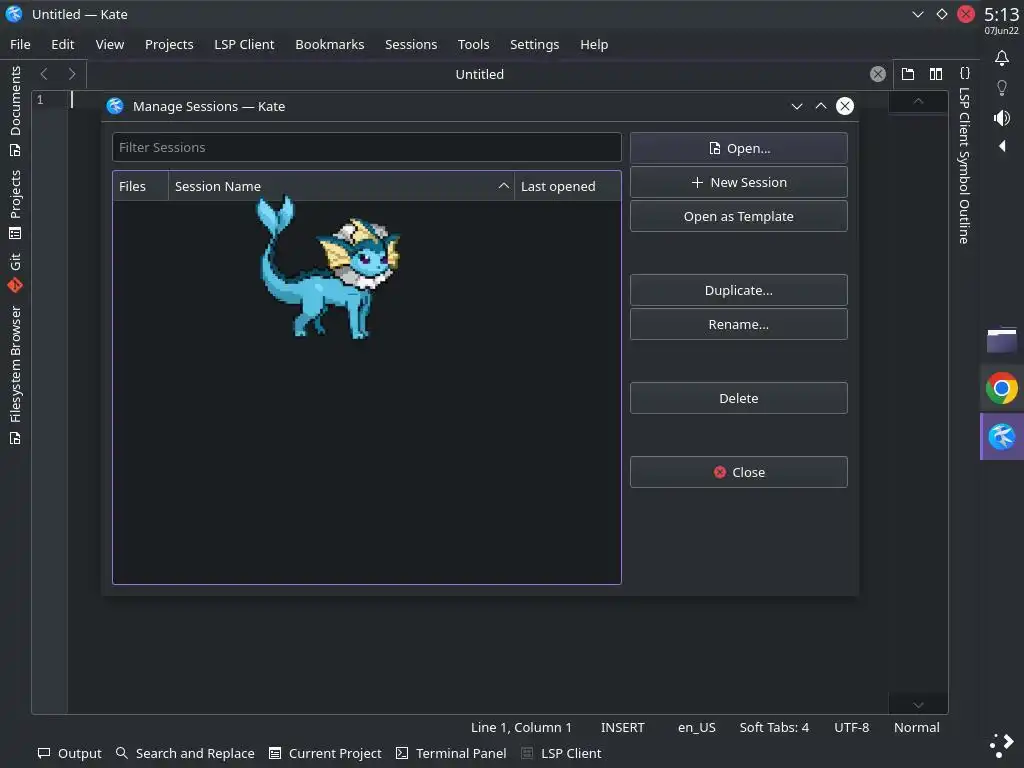
Task: Show the LSP Client bottom panel
Action: (x=562, y=753)
